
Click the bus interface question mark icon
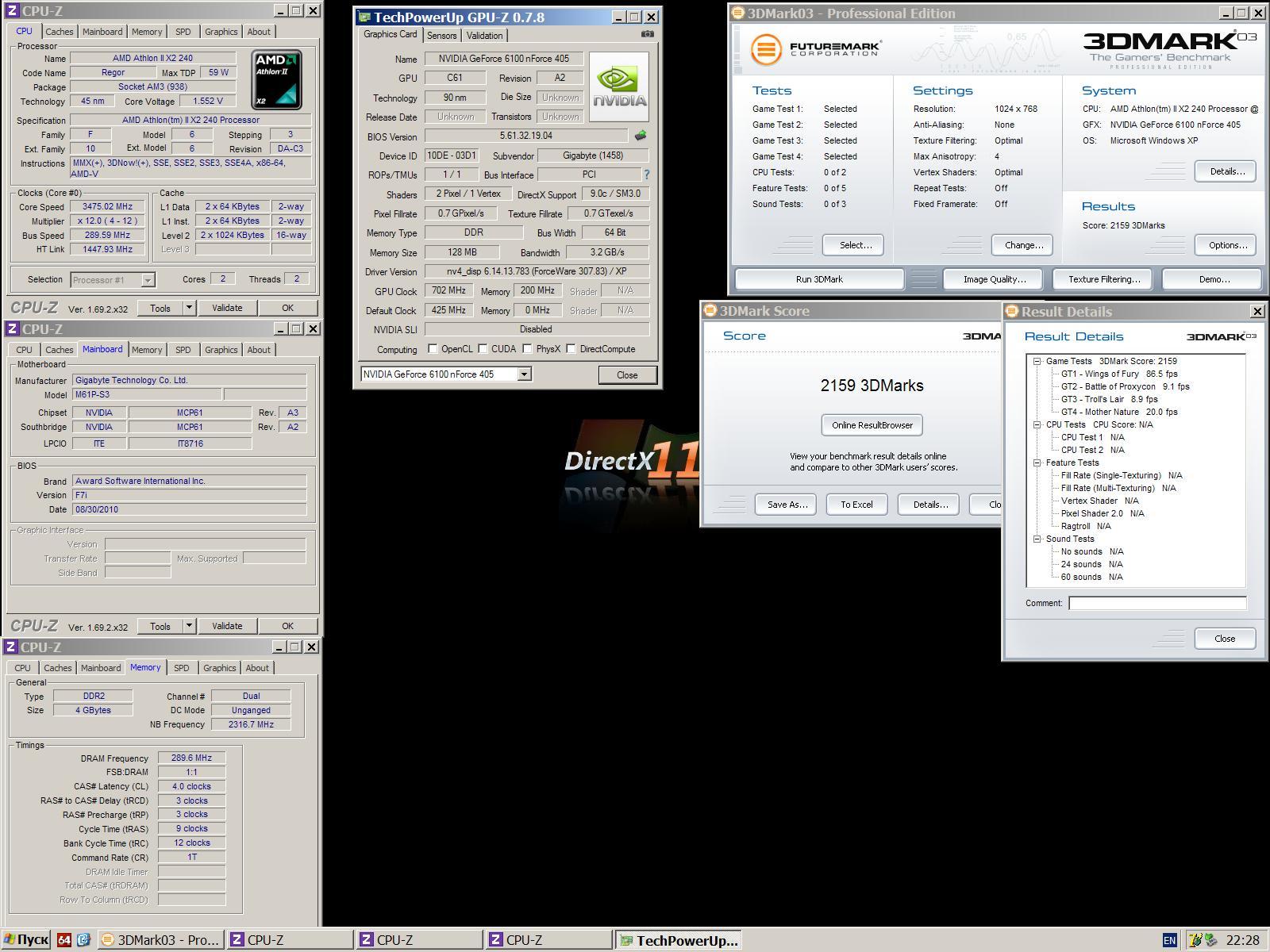646,175
